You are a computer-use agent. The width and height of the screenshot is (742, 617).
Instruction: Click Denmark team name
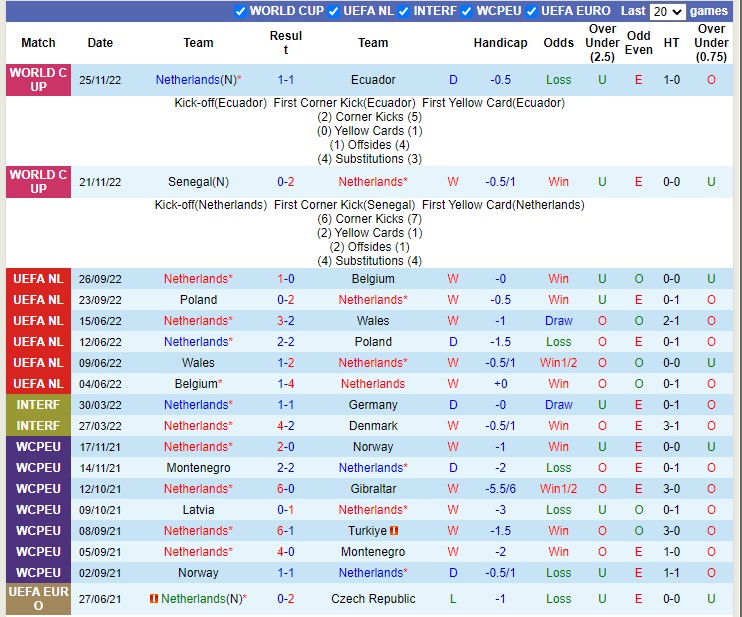373,426
